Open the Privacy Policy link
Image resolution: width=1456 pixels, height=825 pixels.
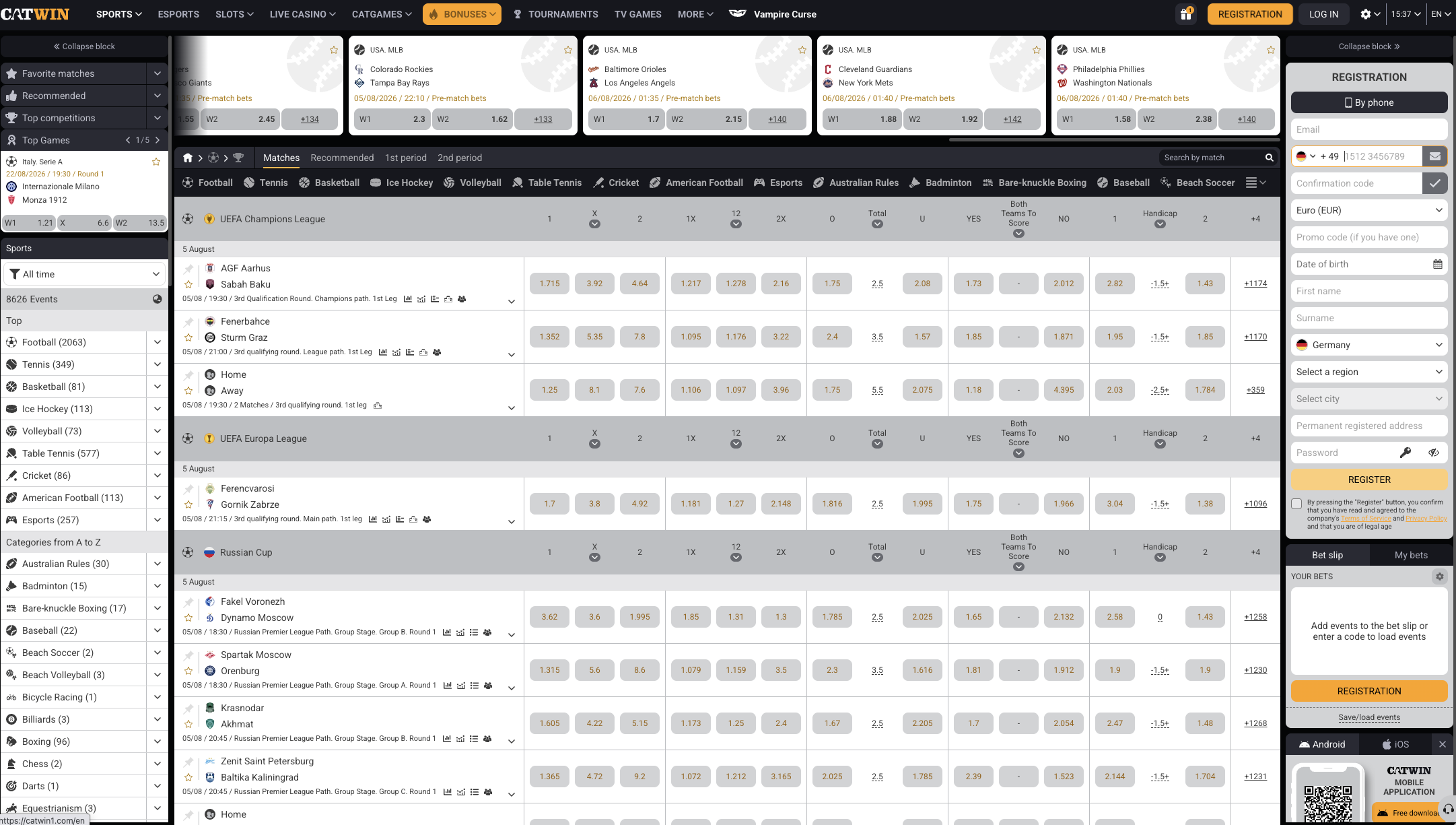(x=1426, y=519)
